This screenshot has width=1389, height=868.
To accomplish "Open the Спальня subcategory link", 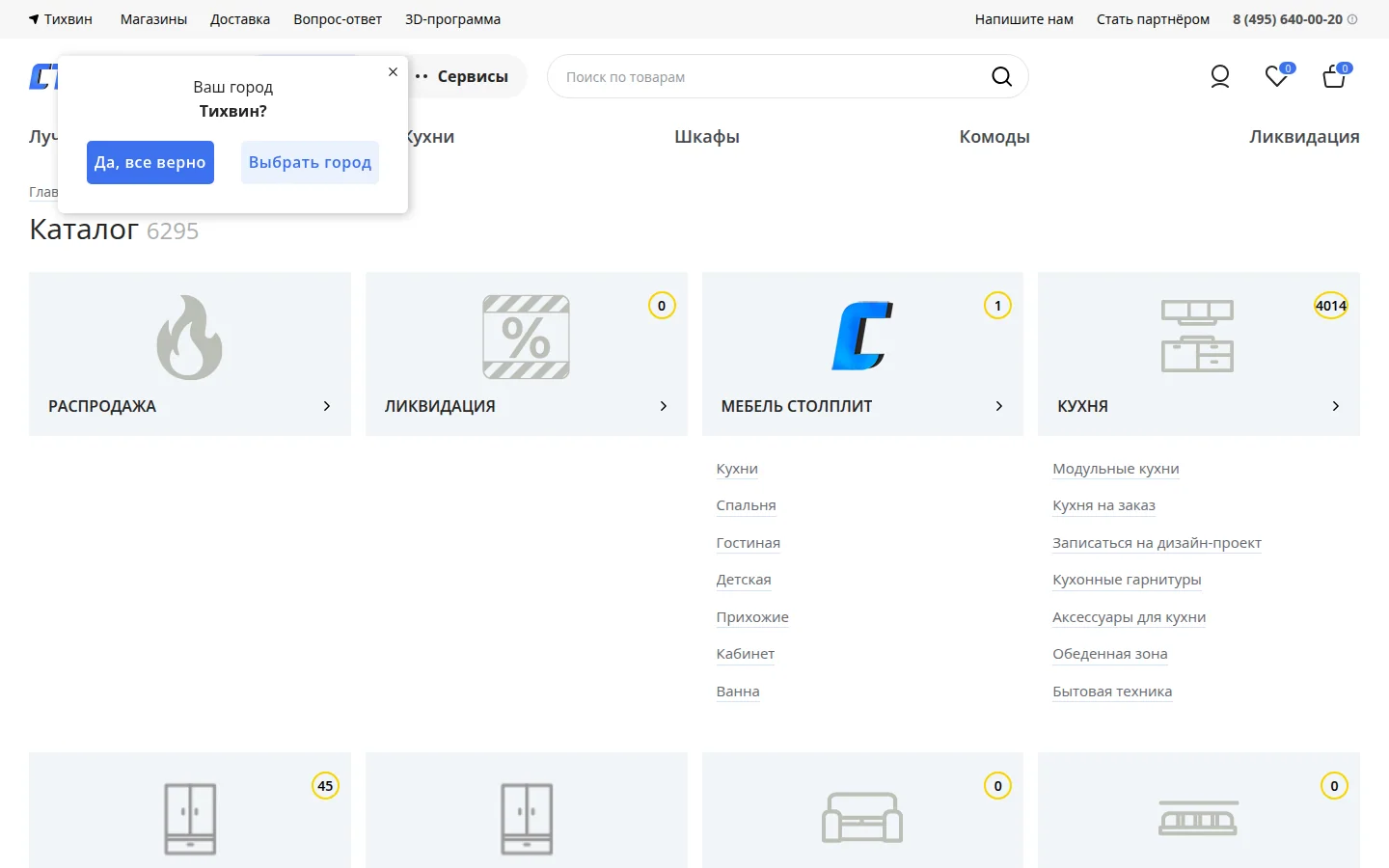I will coord(746,505).
